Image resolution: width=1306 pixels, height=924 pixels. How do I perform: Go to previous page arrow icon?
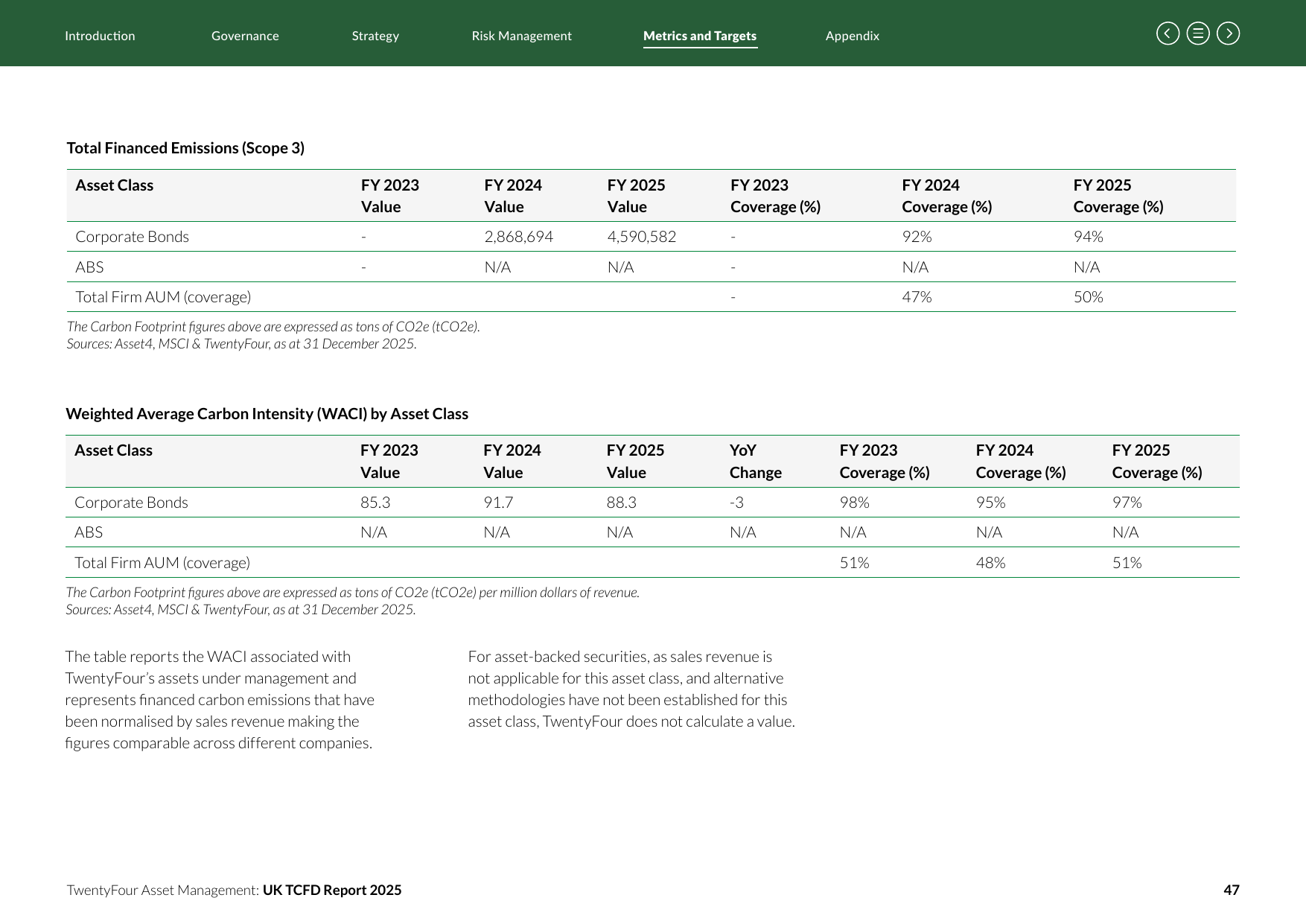coord(1168,34)
